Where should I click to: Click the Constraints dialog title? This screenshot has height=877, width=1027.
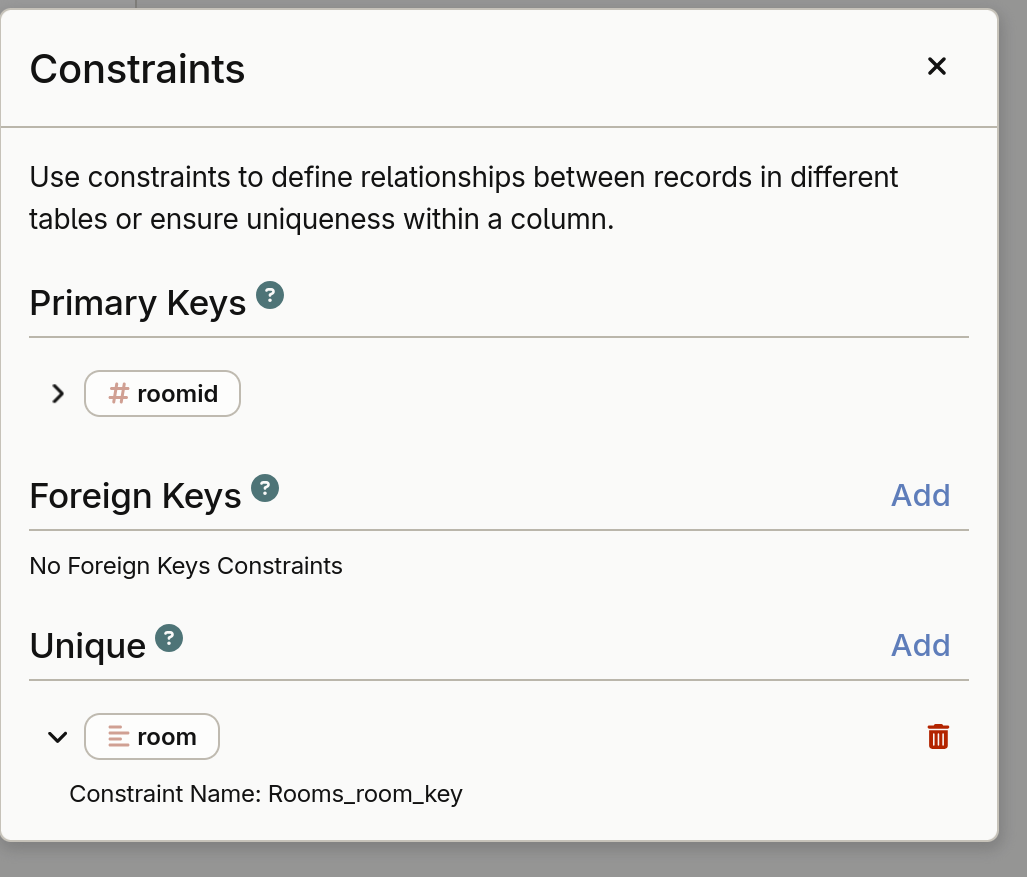click(x=137, y=69)
